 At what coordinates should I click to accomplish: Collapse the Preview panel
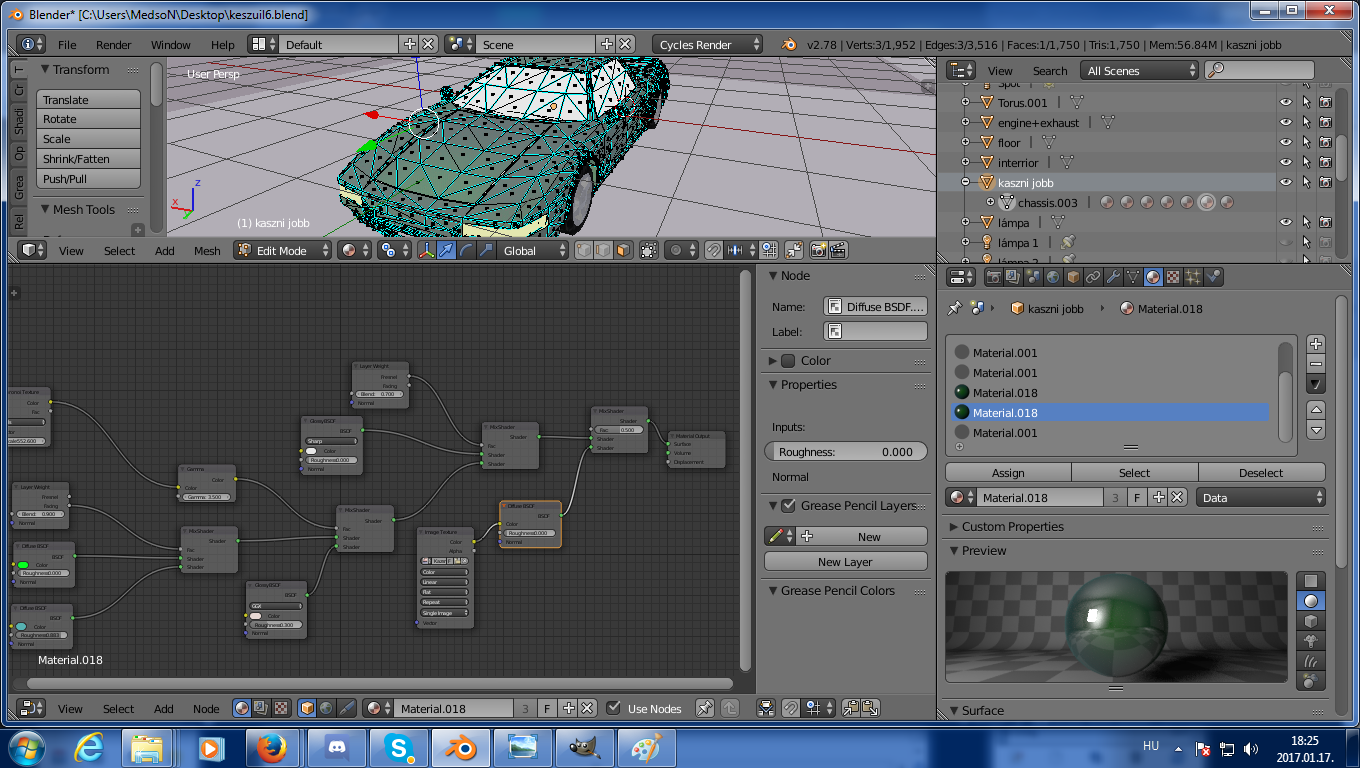pyautogui.click(x=952, y=550)
